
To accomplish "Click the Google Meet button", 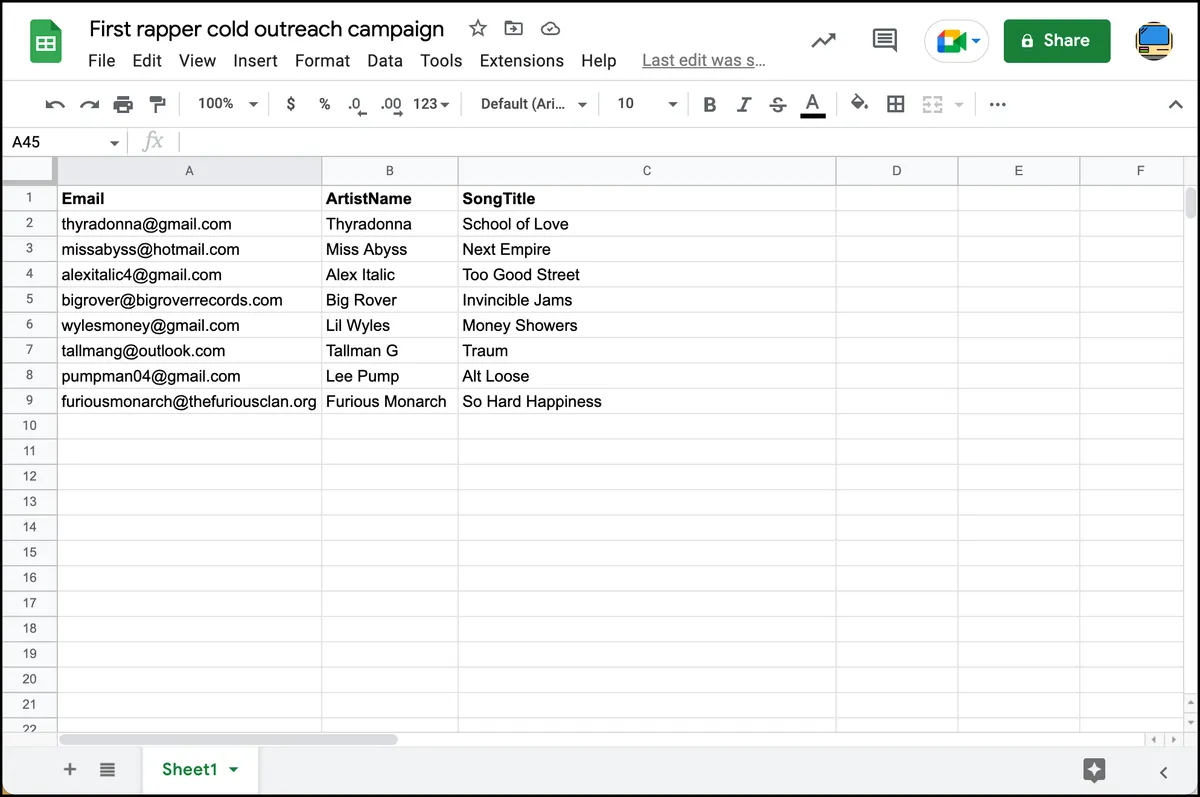I will tap(957, 41).
